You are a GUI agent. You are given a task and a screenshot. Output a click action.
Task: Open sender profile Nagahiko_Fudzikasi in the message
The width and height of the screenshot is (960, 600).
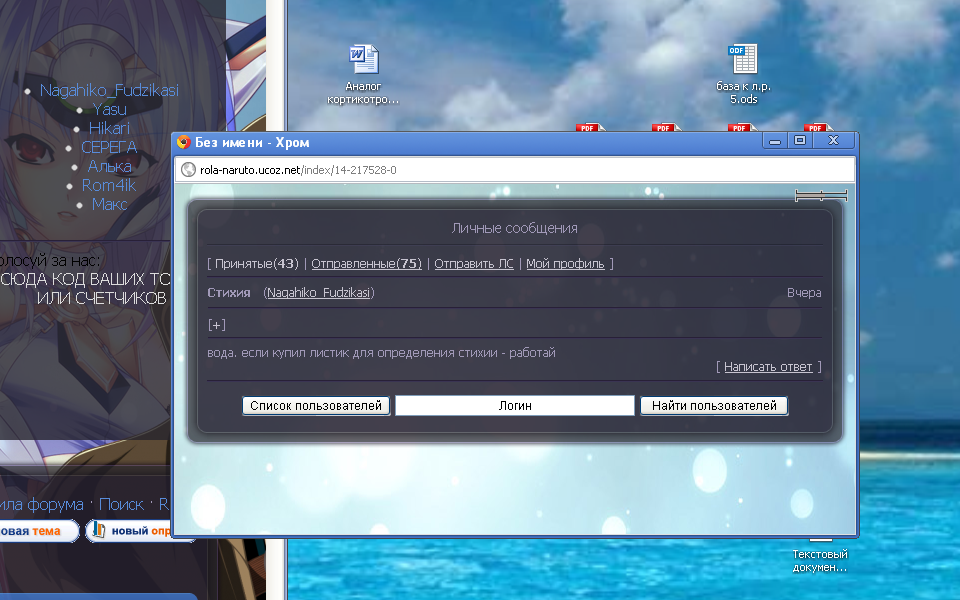click(x=318, y=293)
